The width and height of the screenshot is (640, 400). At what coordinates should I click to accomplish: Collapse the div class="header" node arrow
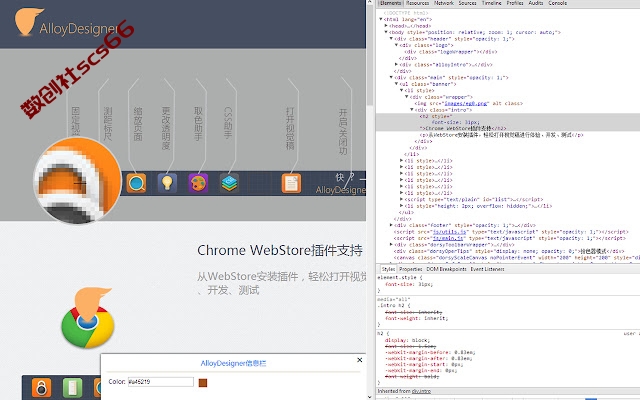pyautogui.click(x=391, y=39)
